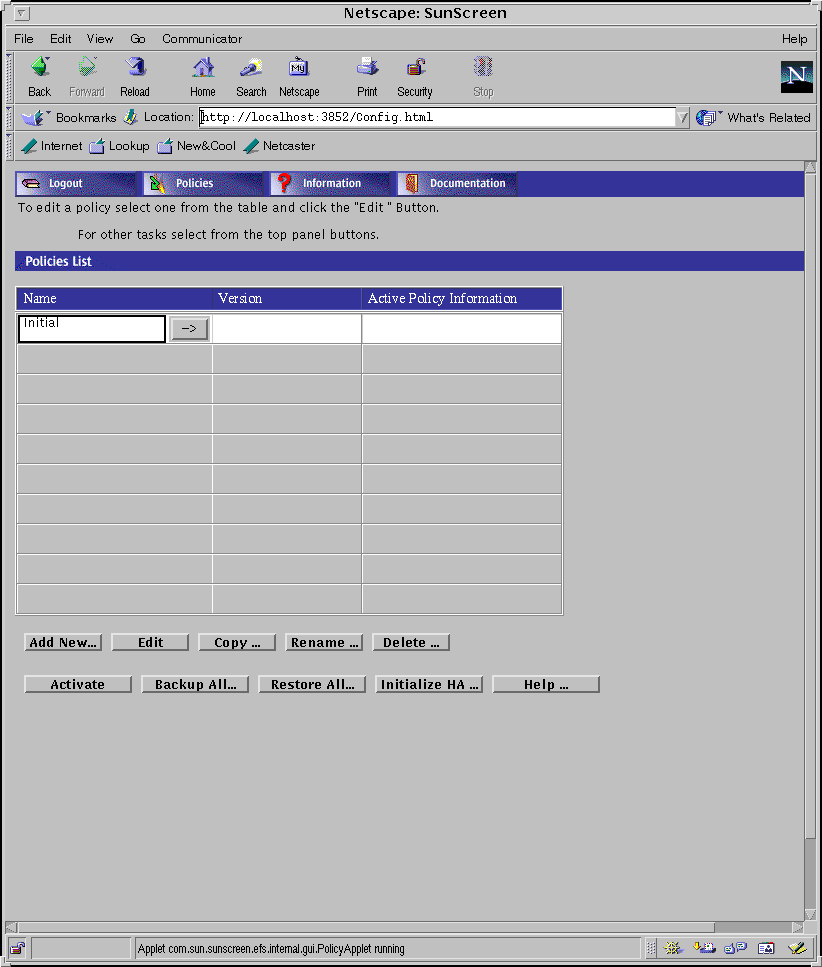The width and height of the screenshot is (822, 967).
Task: Open the Information panel
Action: 330,183
